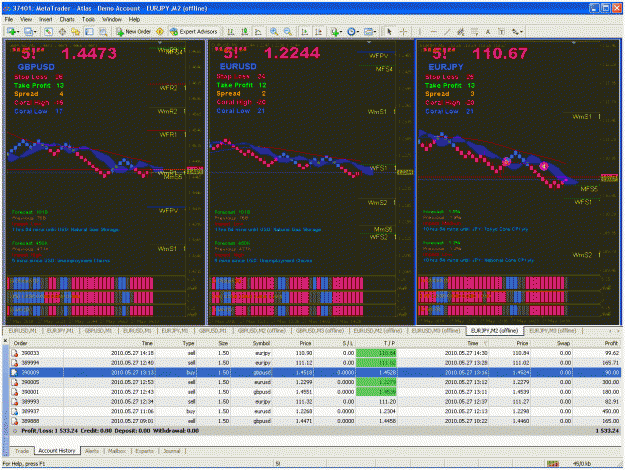
Task: Switch to the Mailbox terminal tab
Action: coord(117,451)
